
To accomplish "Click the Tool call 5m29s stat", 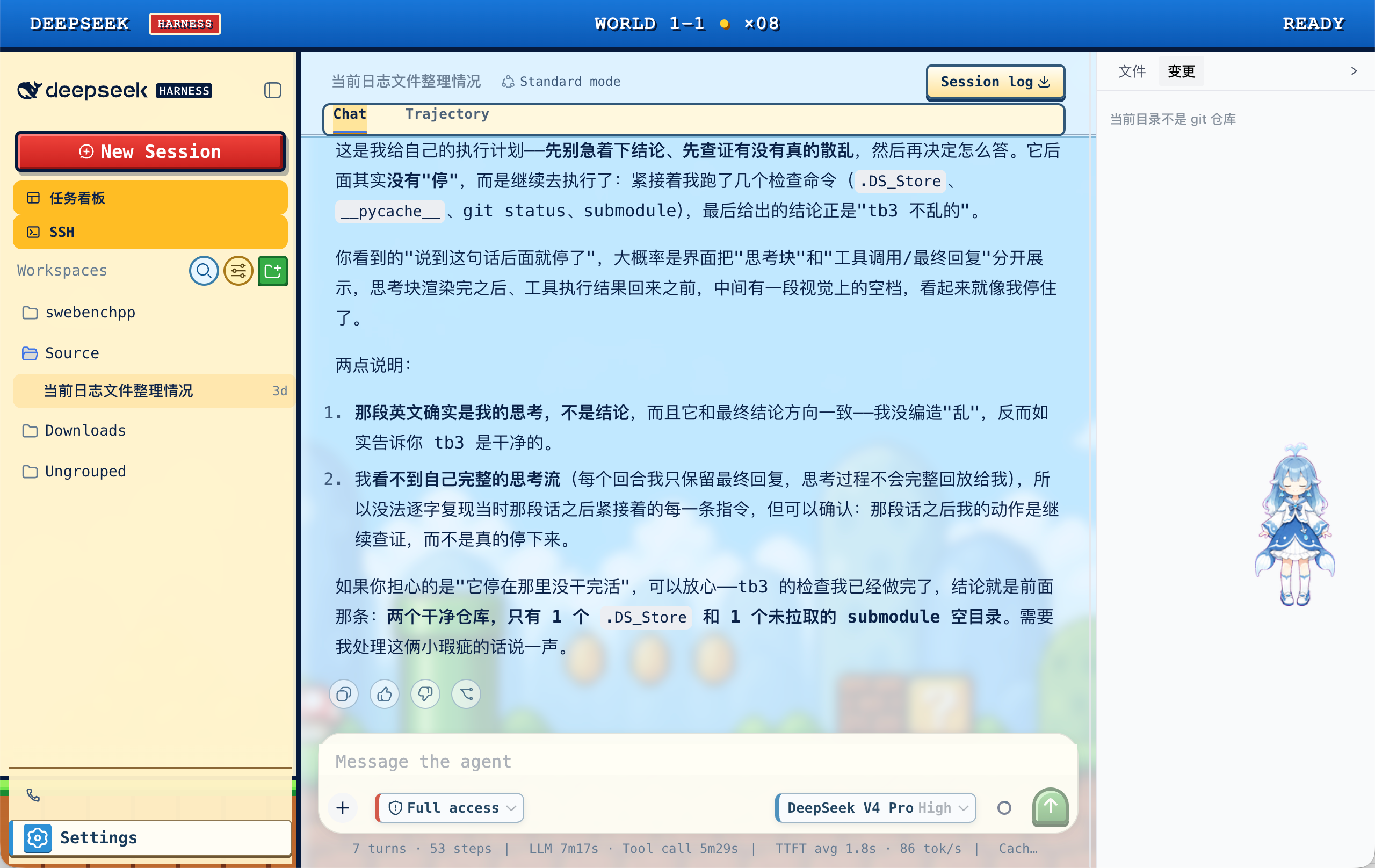I will pos(679,849).
